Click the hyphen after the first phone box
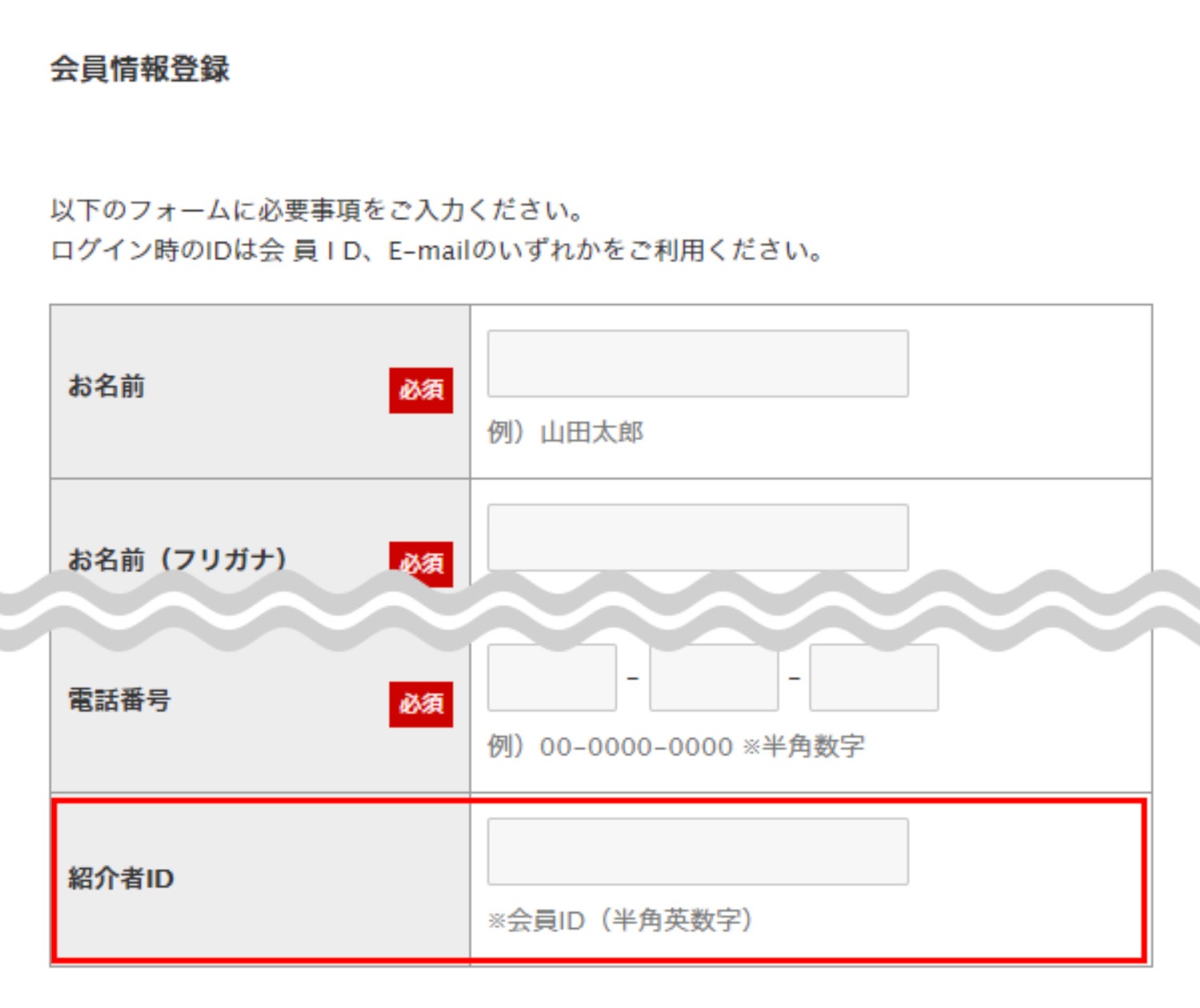This screenshot has height=1008, width=1200. (633, 678)
